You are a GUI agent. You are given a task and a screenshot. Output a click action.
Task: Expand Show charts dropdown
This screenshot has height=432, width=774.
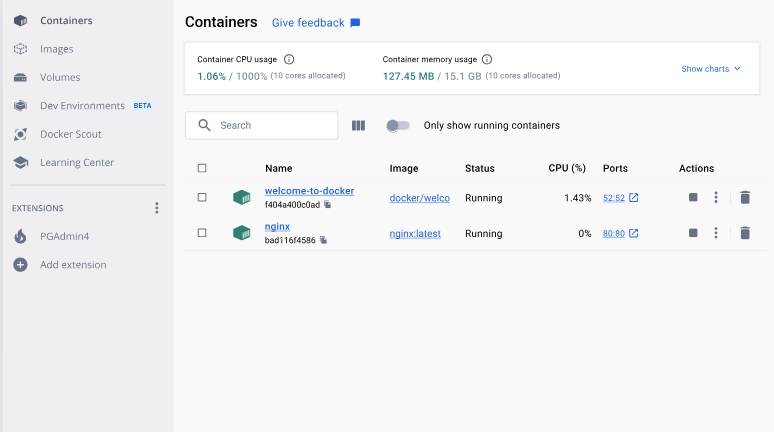coord(711,69)
